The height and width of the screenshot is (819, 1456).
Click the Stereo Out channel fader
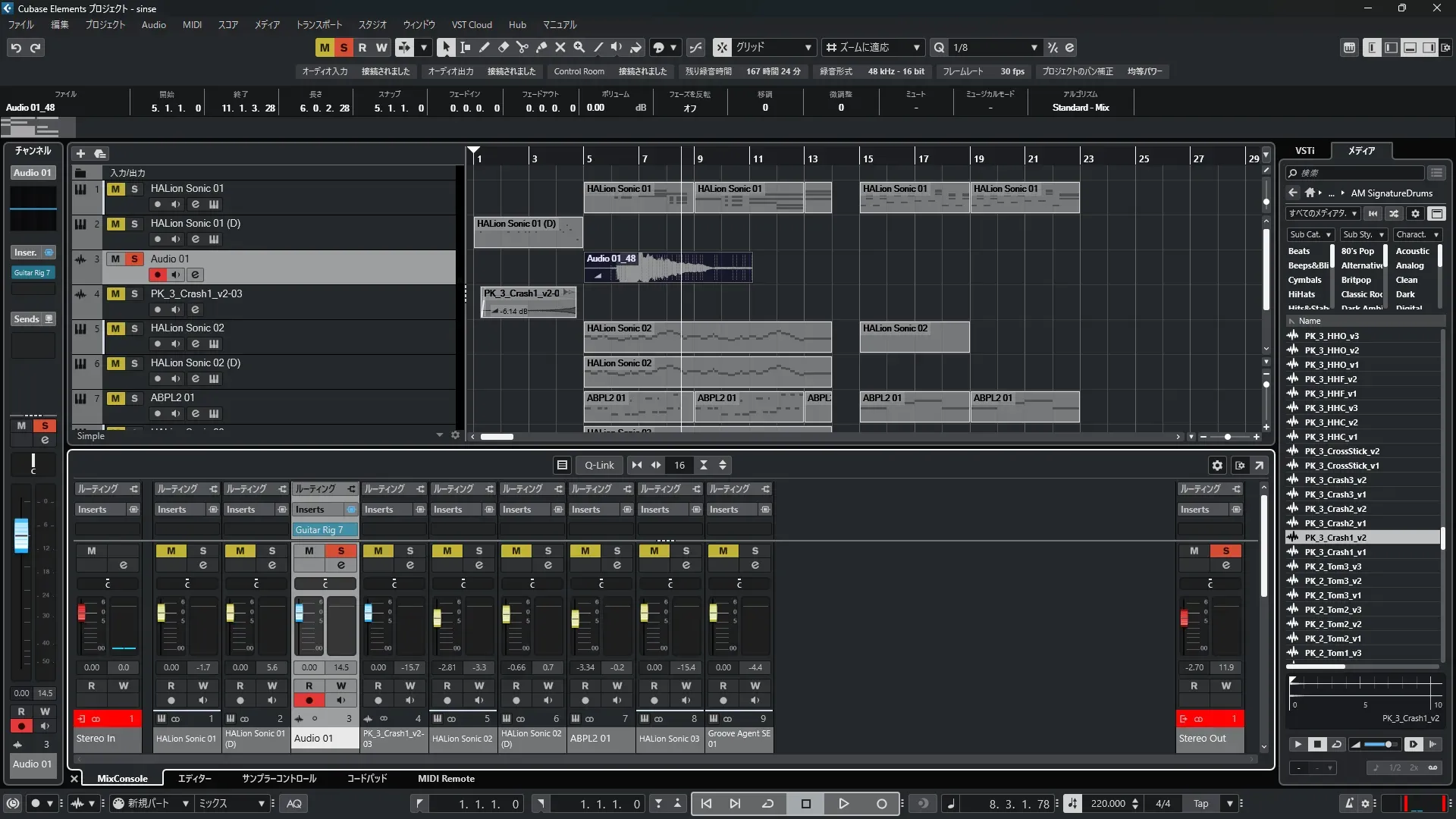pos(1184,618)
